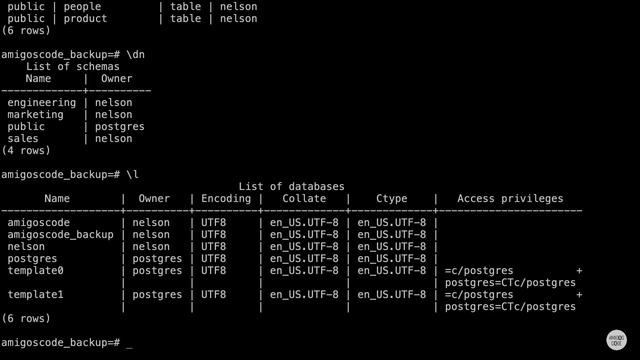Click the 'Access privileges' column header

point(510,199)
